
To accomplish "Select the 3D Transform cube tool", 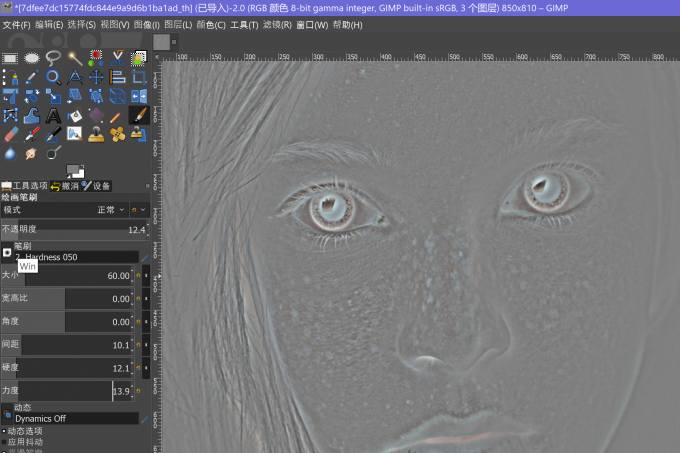I will point(118,96).
